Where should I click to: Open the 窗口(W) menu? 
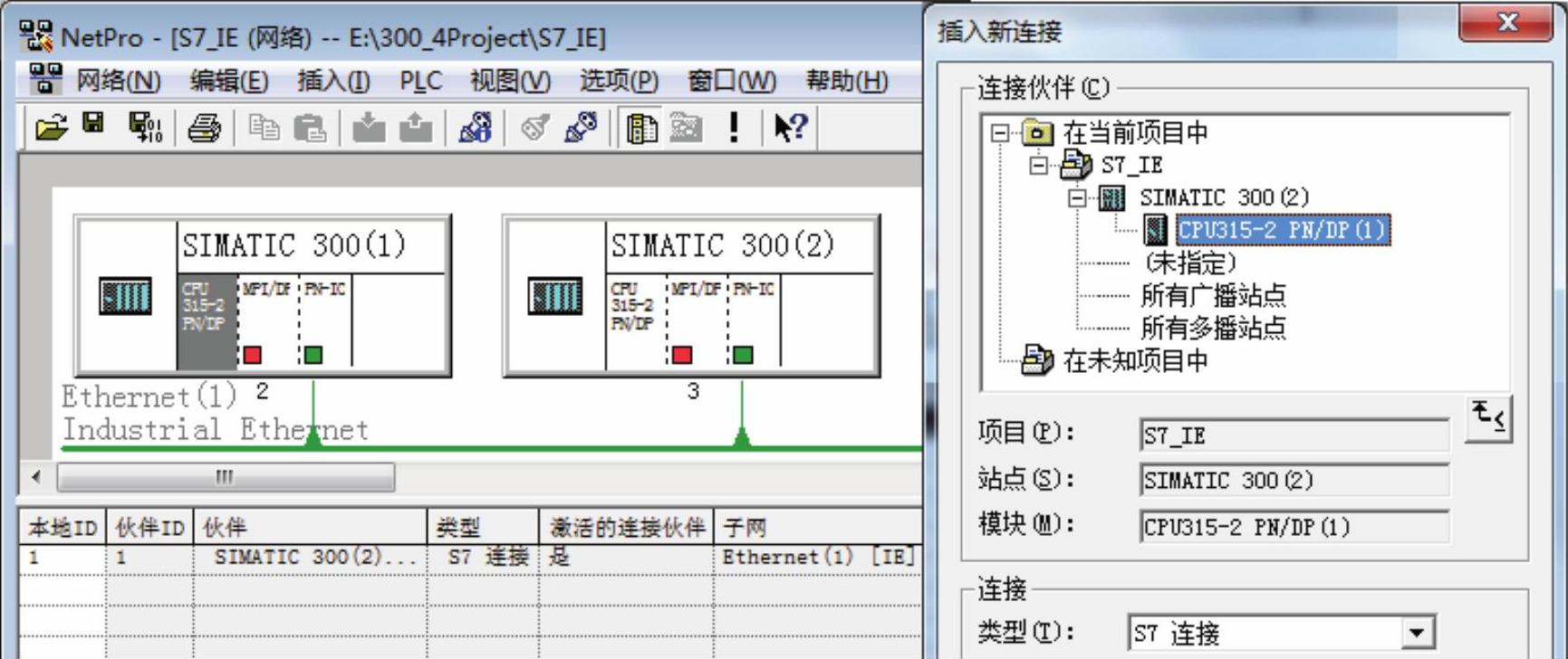[x=731, y=81]
